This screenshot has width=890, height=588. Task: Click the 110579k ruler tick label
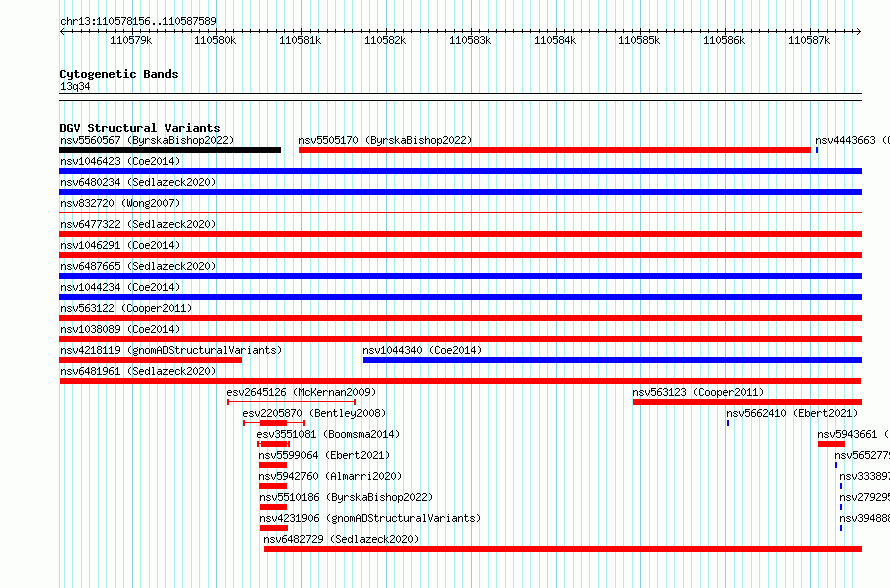pyautogui.click(x=131, y=40)
